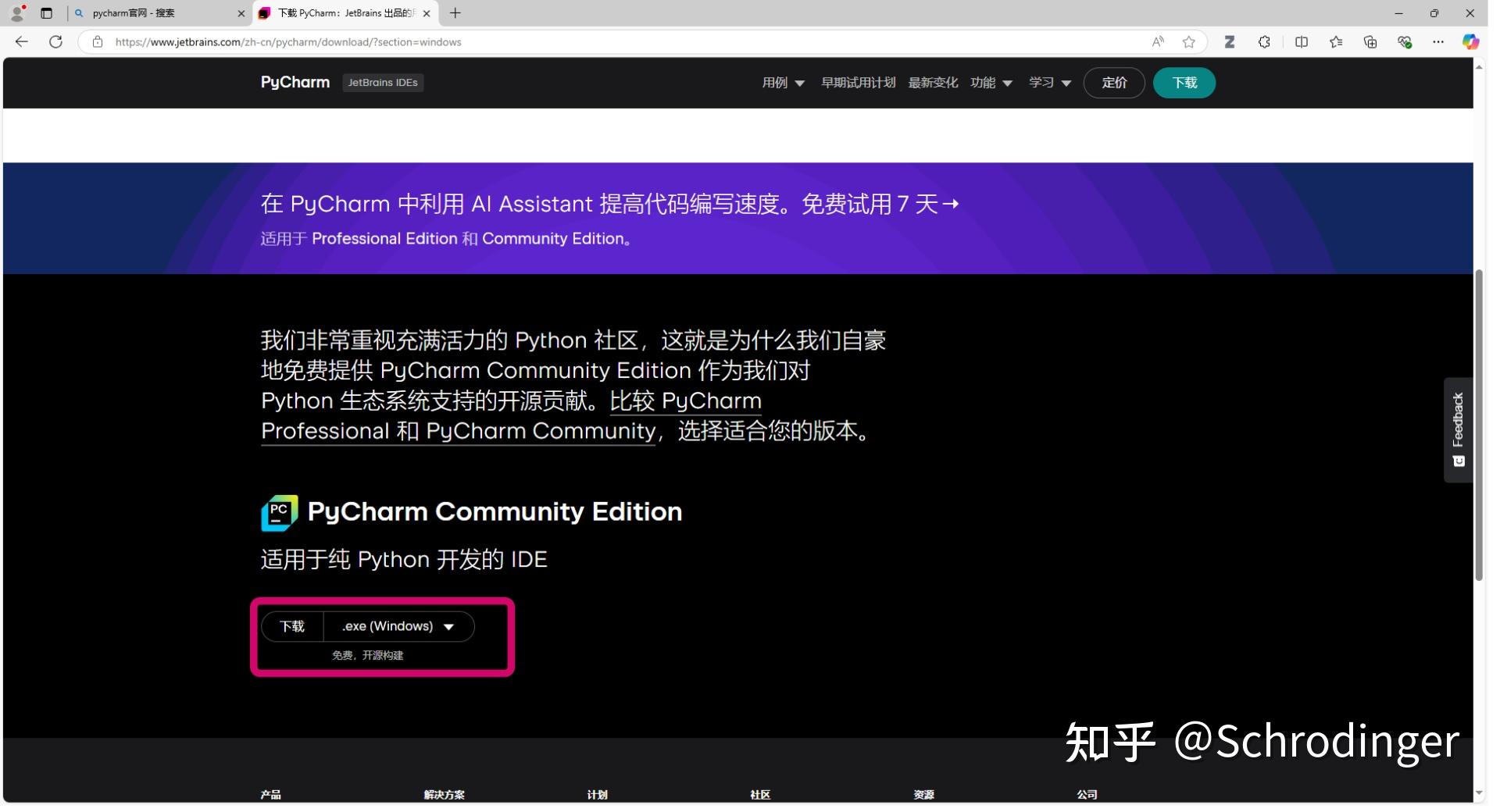Viewport: 1500px width, 812px height.
Task: Select 早期试用计划 in navigation
Action: (859, 83)
